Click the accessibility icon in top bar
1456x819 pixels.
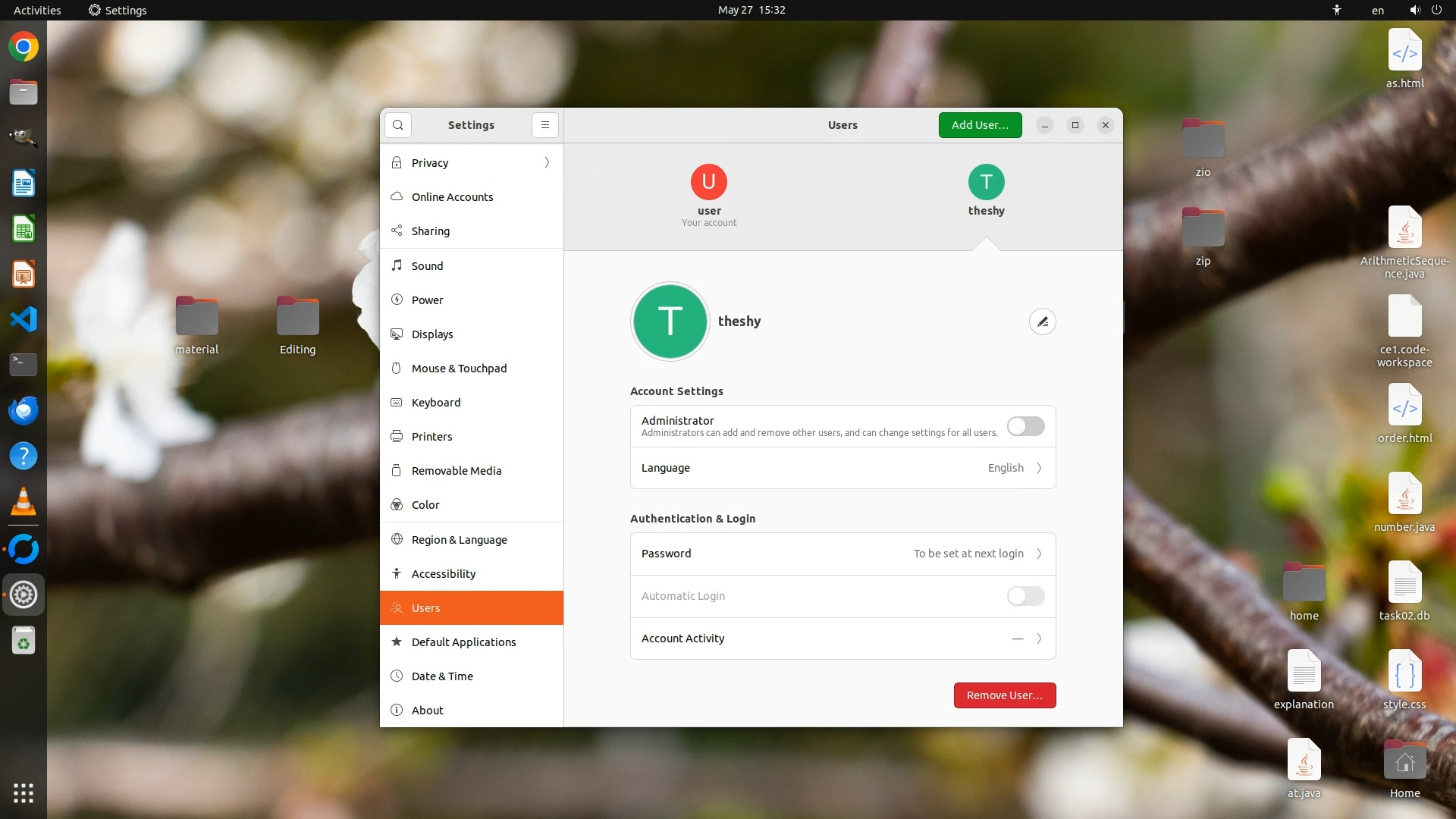click(x=1336, y=10)
